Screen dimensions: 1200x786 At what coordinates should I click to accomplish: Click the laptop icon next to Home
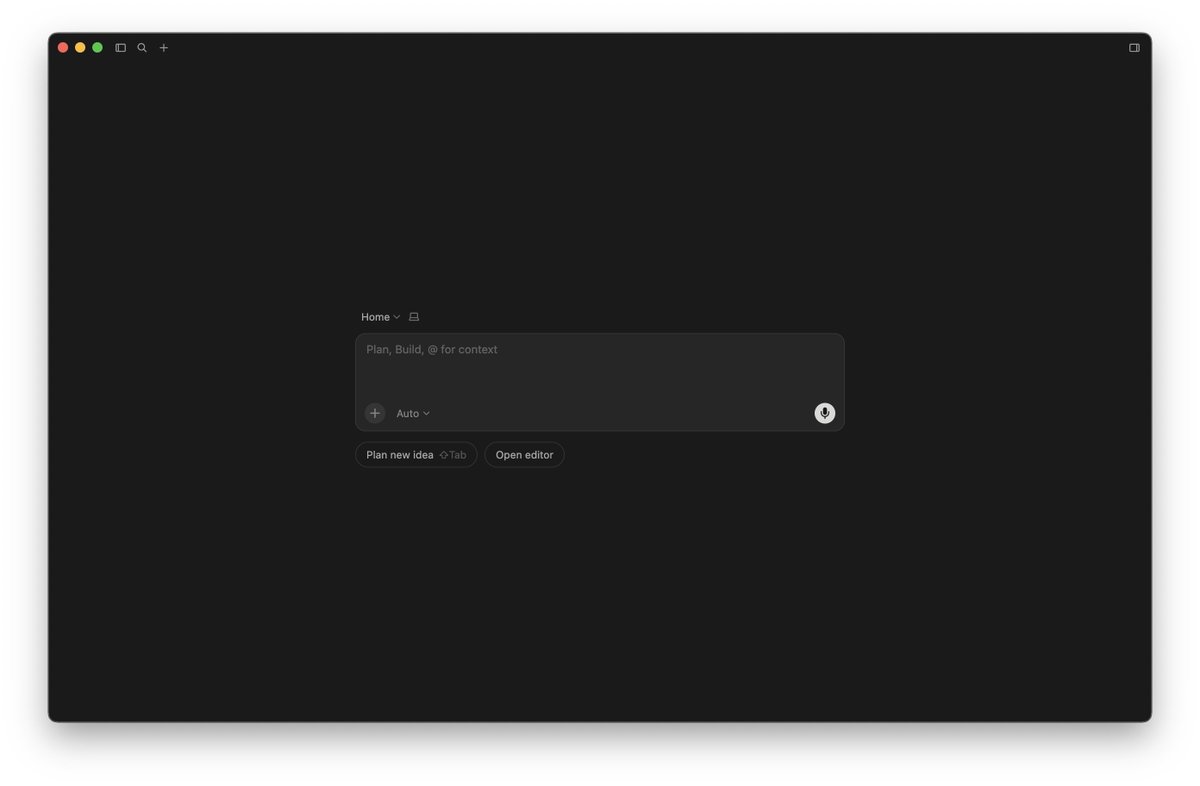(x=414, y=317)
